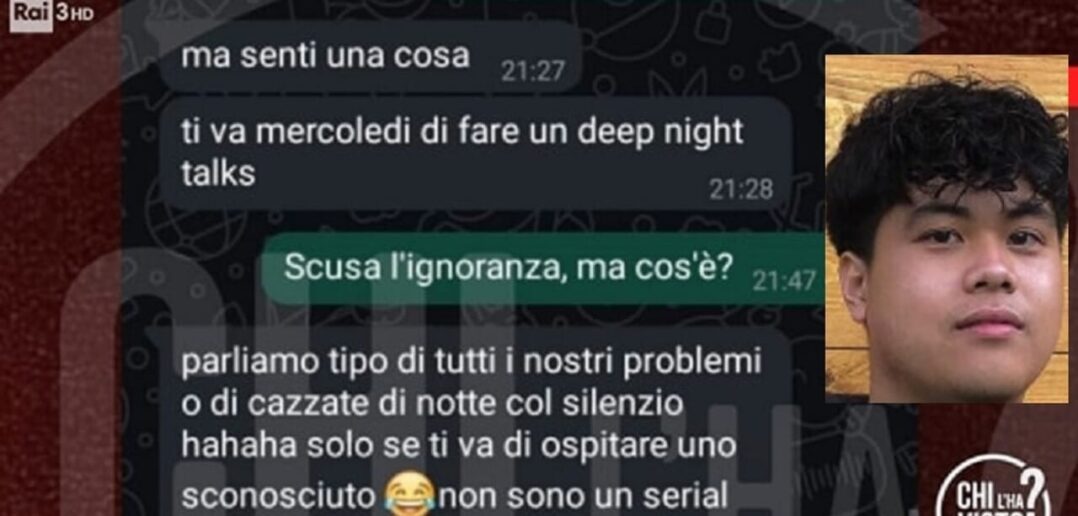Click the line 'hahaha solo se ti va di ospitare uno'
Image resolution: width=1078 pixels, height=516 pixels.
click(459, 447)
